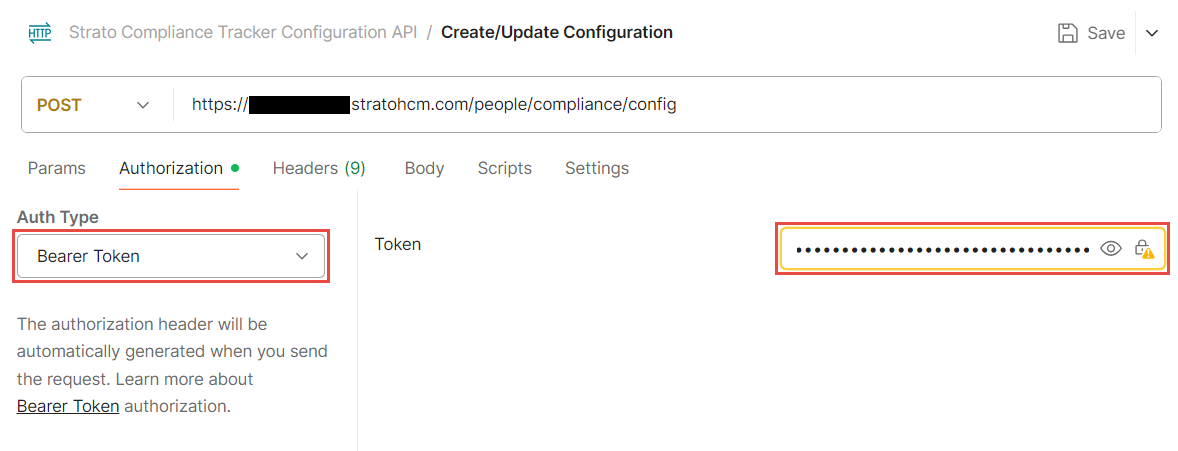Viewport: 1178px width, 451px height.
Task: Click the HTTP request type icon
Action: tap(40, 33)
